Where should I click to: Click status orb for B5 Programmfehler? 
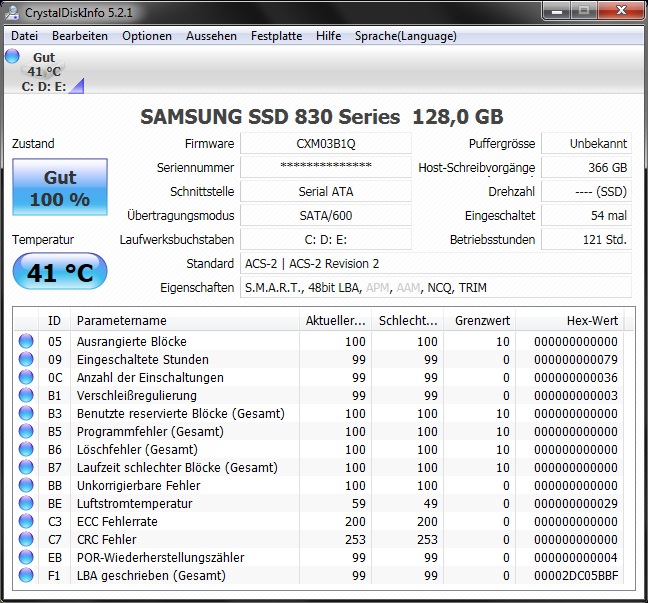(26, 431)
